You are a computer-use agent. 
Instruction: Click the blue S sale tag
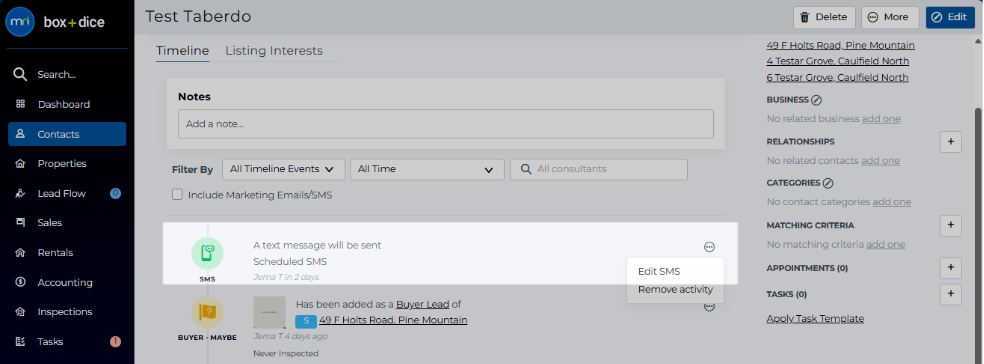coord(306,321)
